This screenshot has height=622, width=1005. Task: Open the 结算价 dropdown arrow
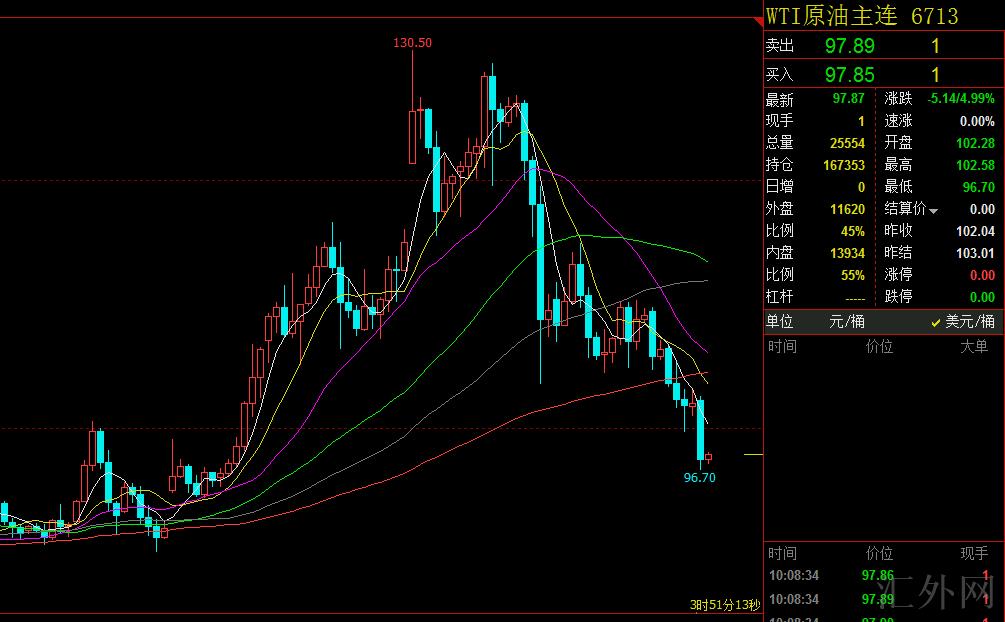(x=934, y=211)
